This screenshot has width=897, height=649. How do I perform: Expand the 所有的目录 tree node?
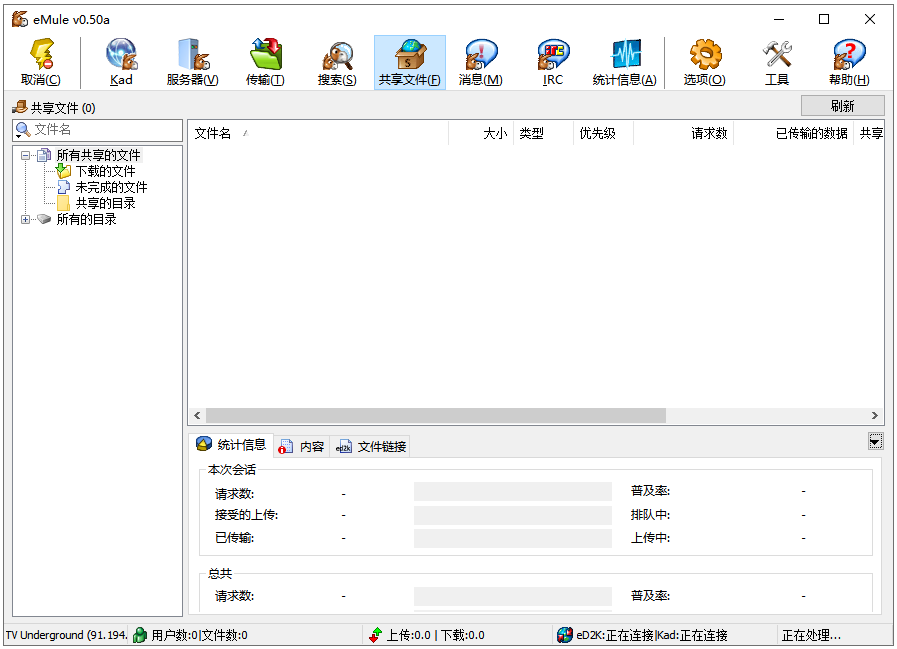click(x=25, y=219)
